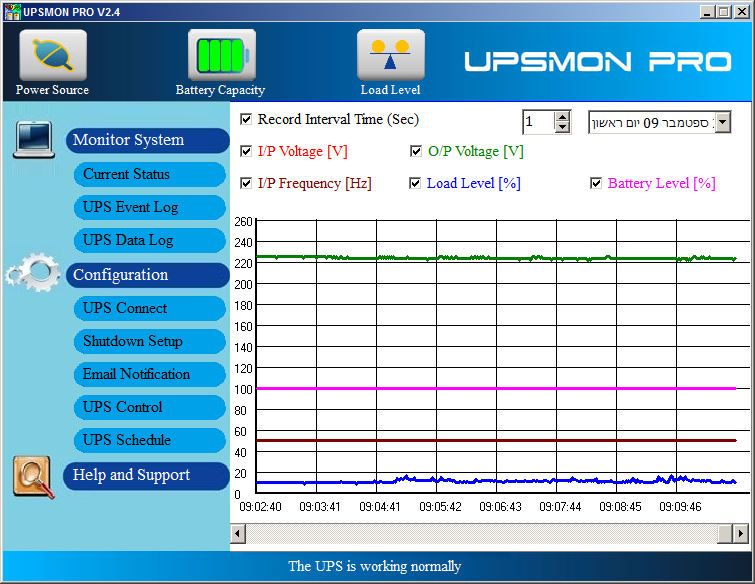Click the record interval input field
This screenshot has height=584, width=755.
539,122
